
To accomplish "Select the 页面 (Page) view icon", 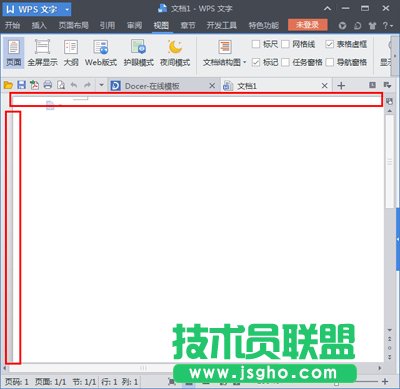I will (x=13, y=53).
